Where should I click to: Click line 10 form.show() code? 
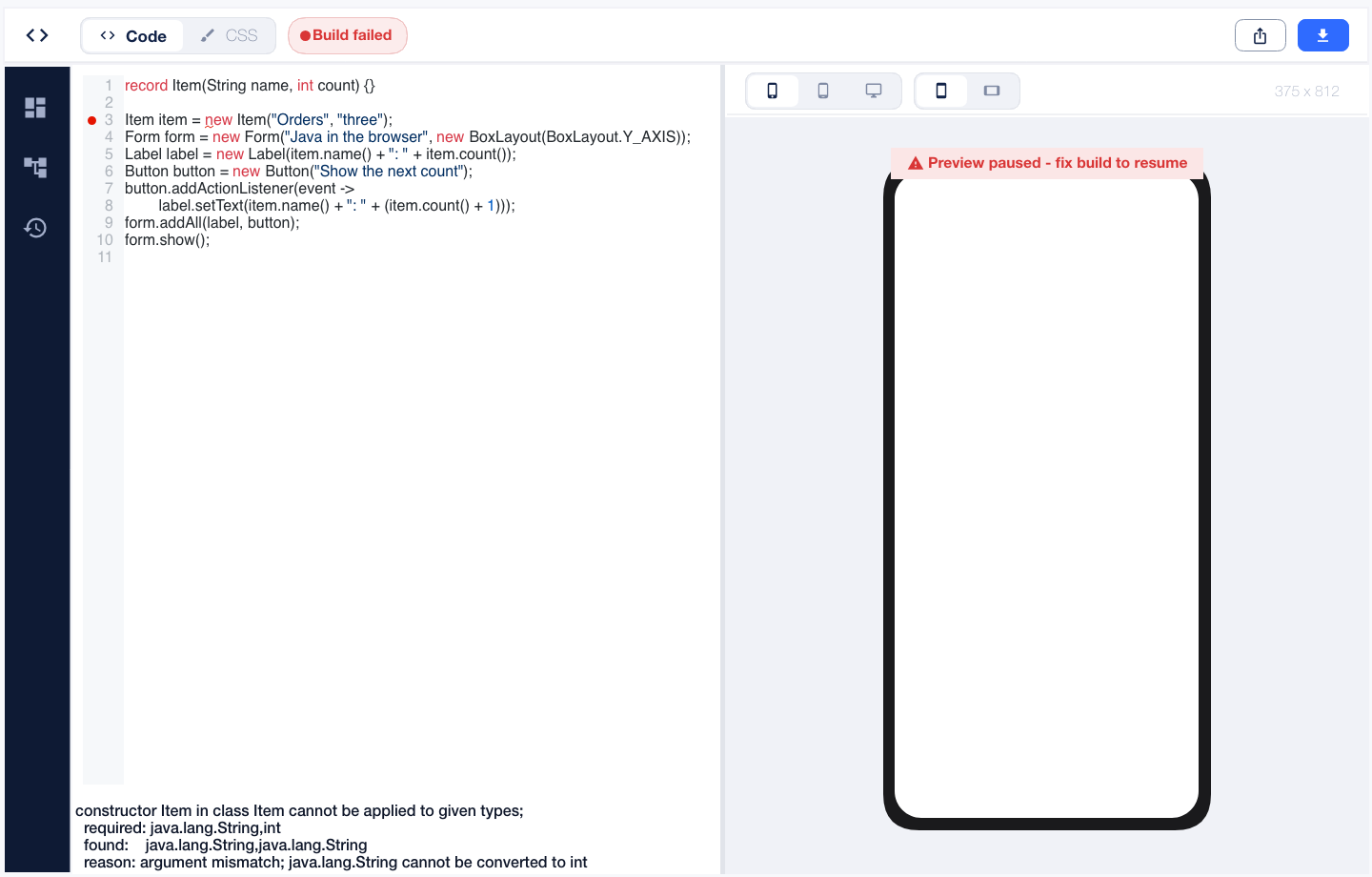click(x=167, y=240)
